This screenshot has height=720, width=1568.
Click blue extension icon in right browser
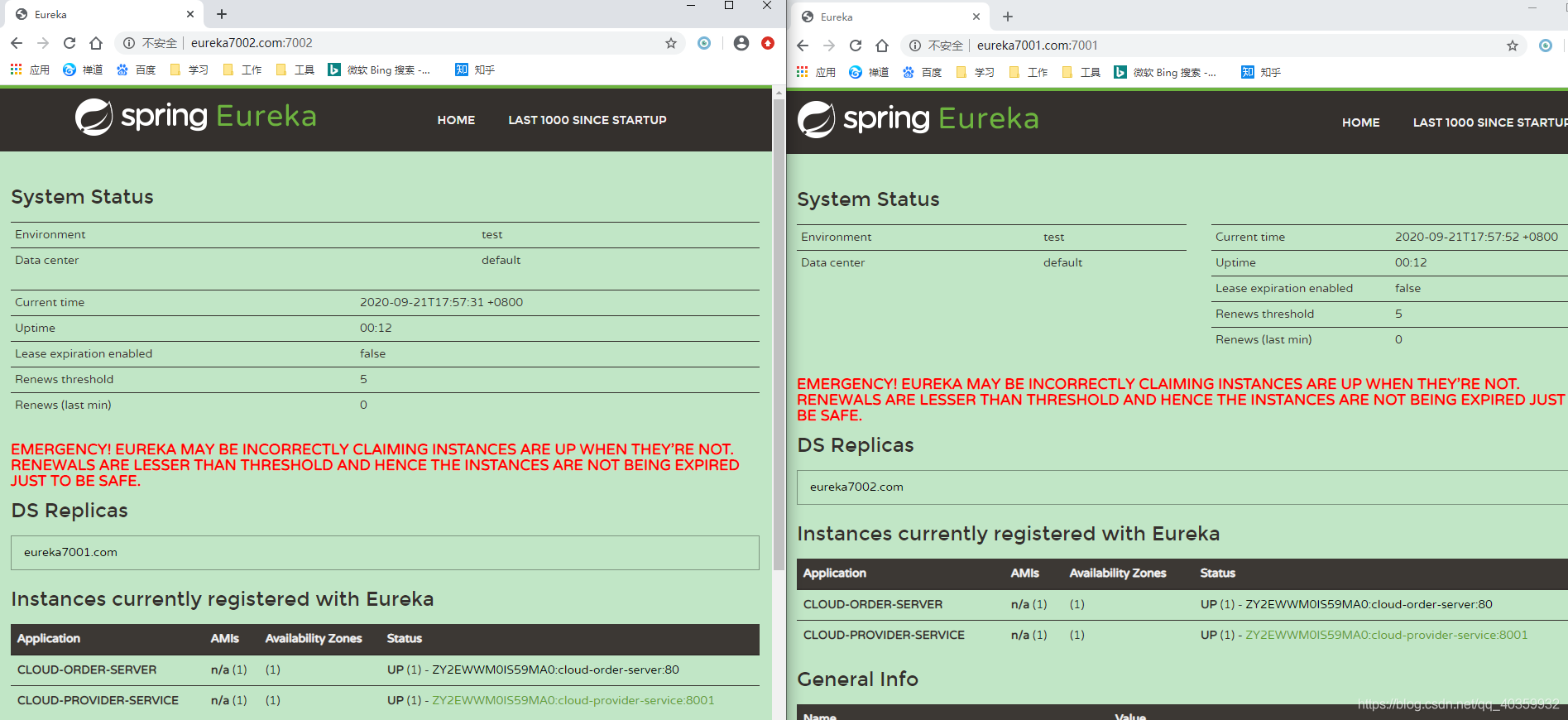pos(1546,46)
